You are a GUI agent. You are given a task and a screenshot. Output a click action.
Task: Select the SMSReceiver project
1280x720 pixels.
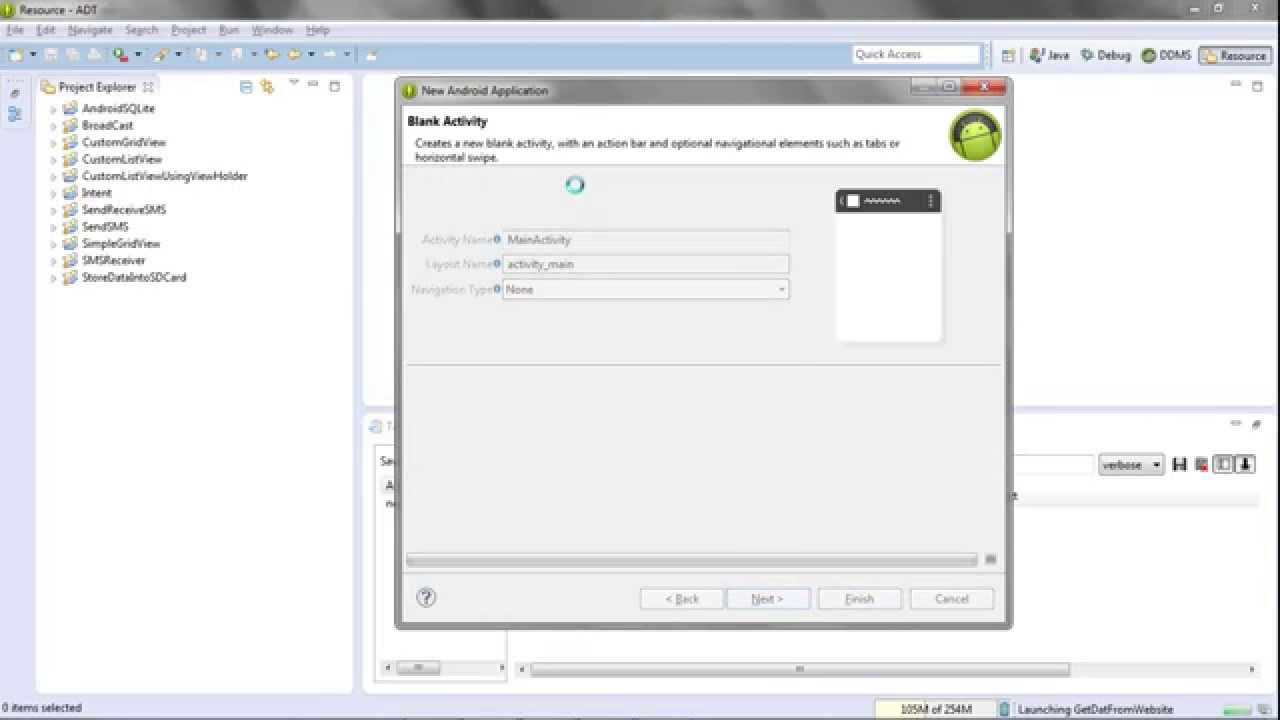113,261
